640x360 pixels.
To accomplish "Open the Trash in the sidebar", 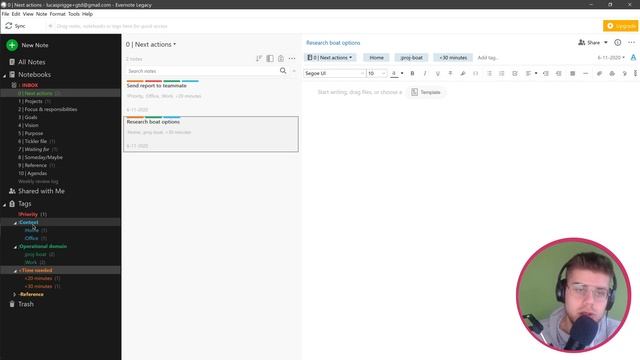I will pos(25,304).
